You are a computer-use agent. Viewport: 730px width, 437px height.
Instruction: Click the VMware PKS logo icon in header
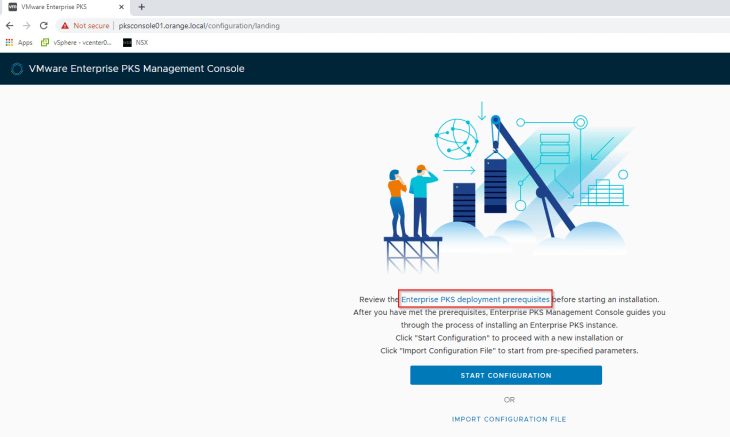tap(16, 69)
